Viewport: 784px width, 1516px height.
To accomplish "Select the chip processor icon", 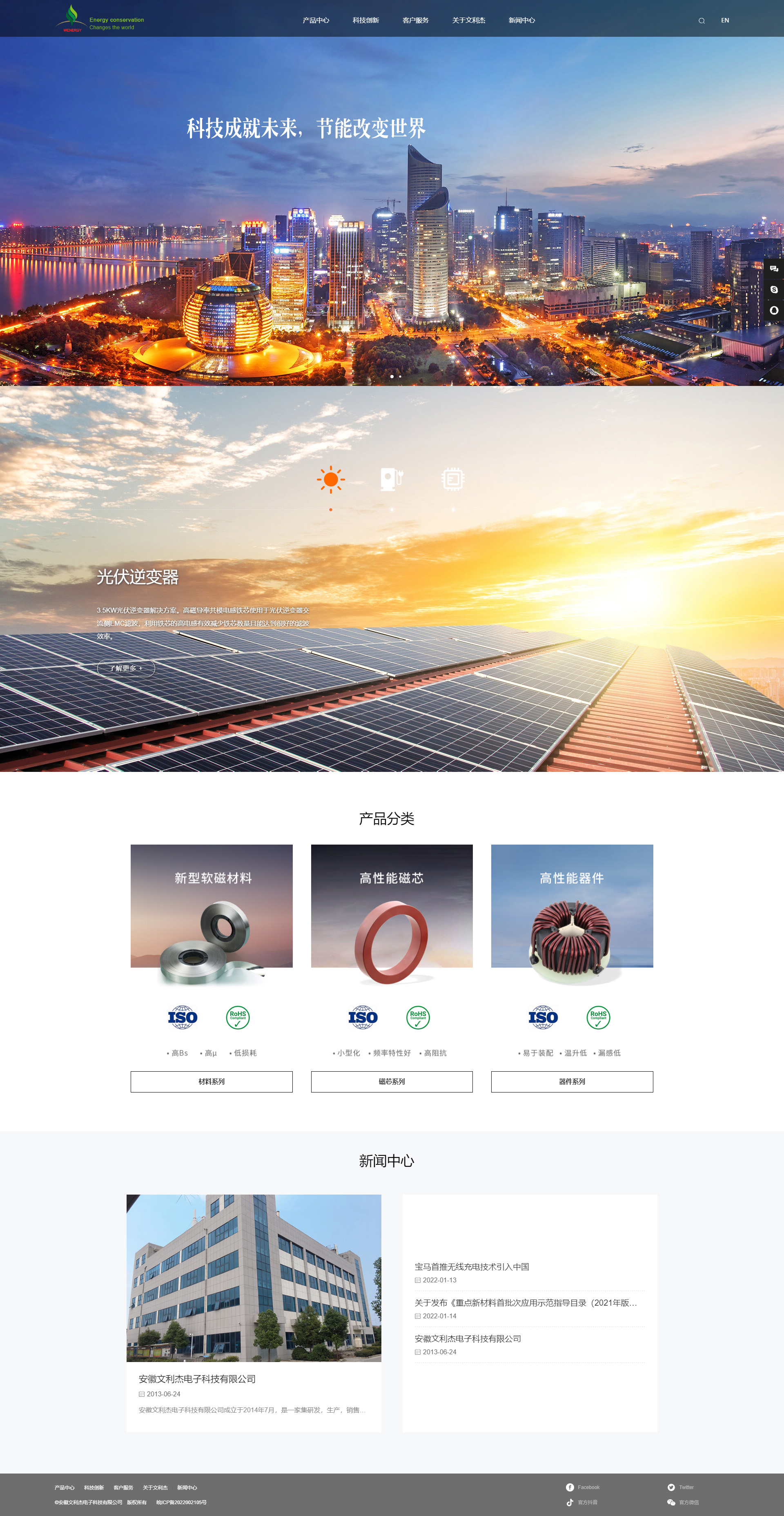I will [452, 479].
